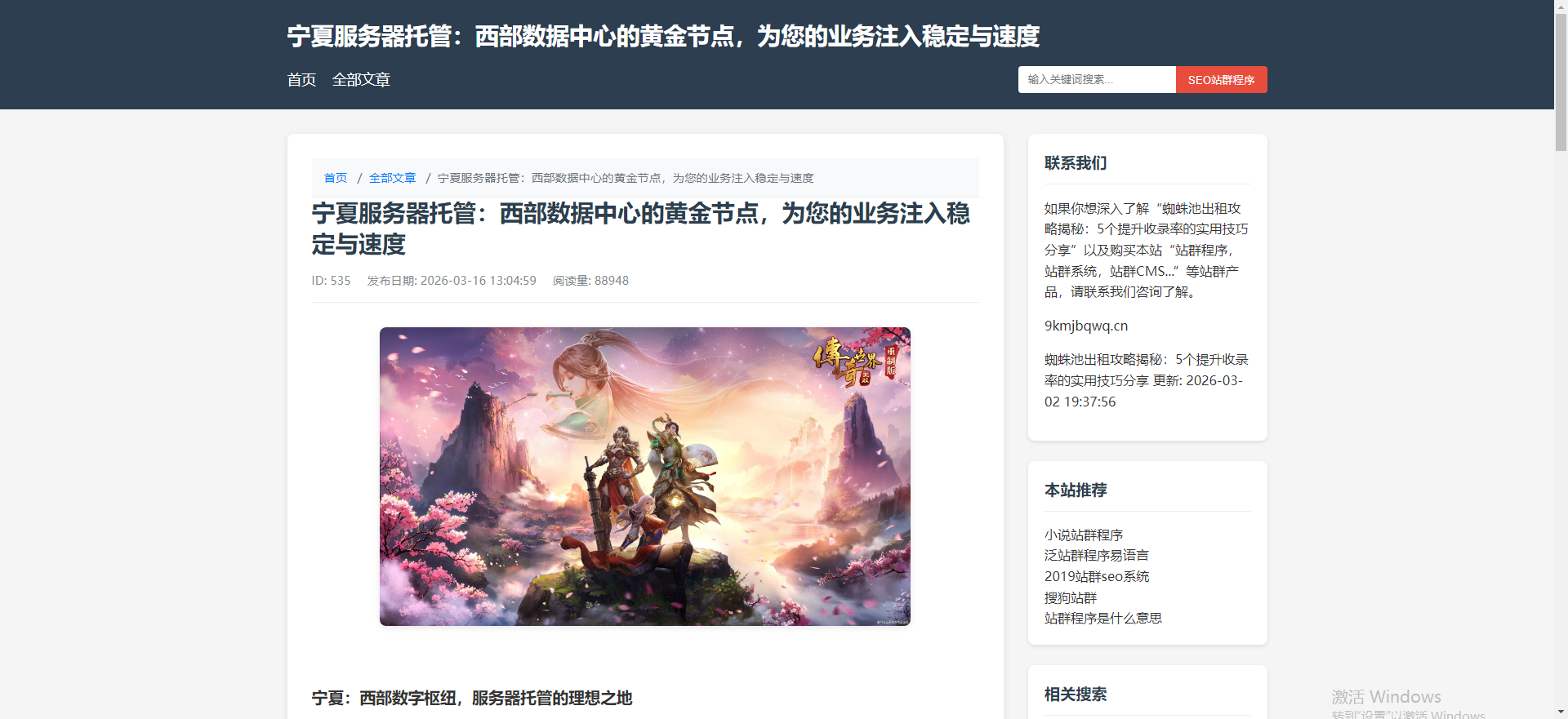Click the scrollbar down arrow

click(1561, 712)
